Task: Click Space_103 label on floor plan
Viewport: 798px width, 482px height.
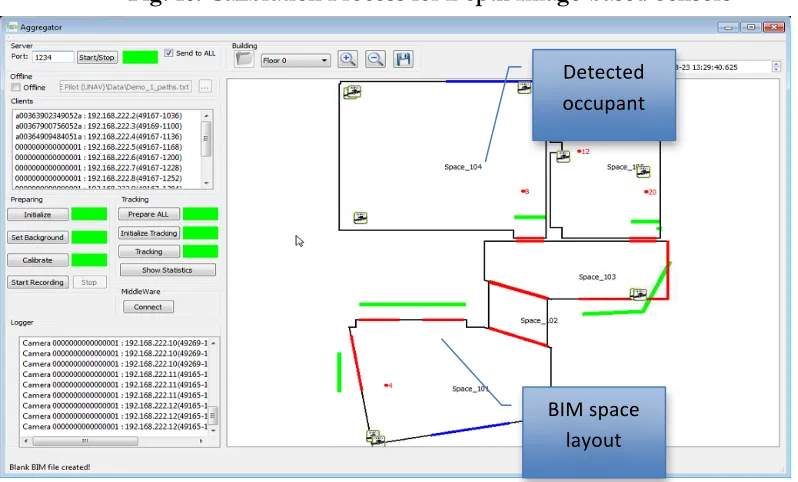Action: tap(597, 277)
